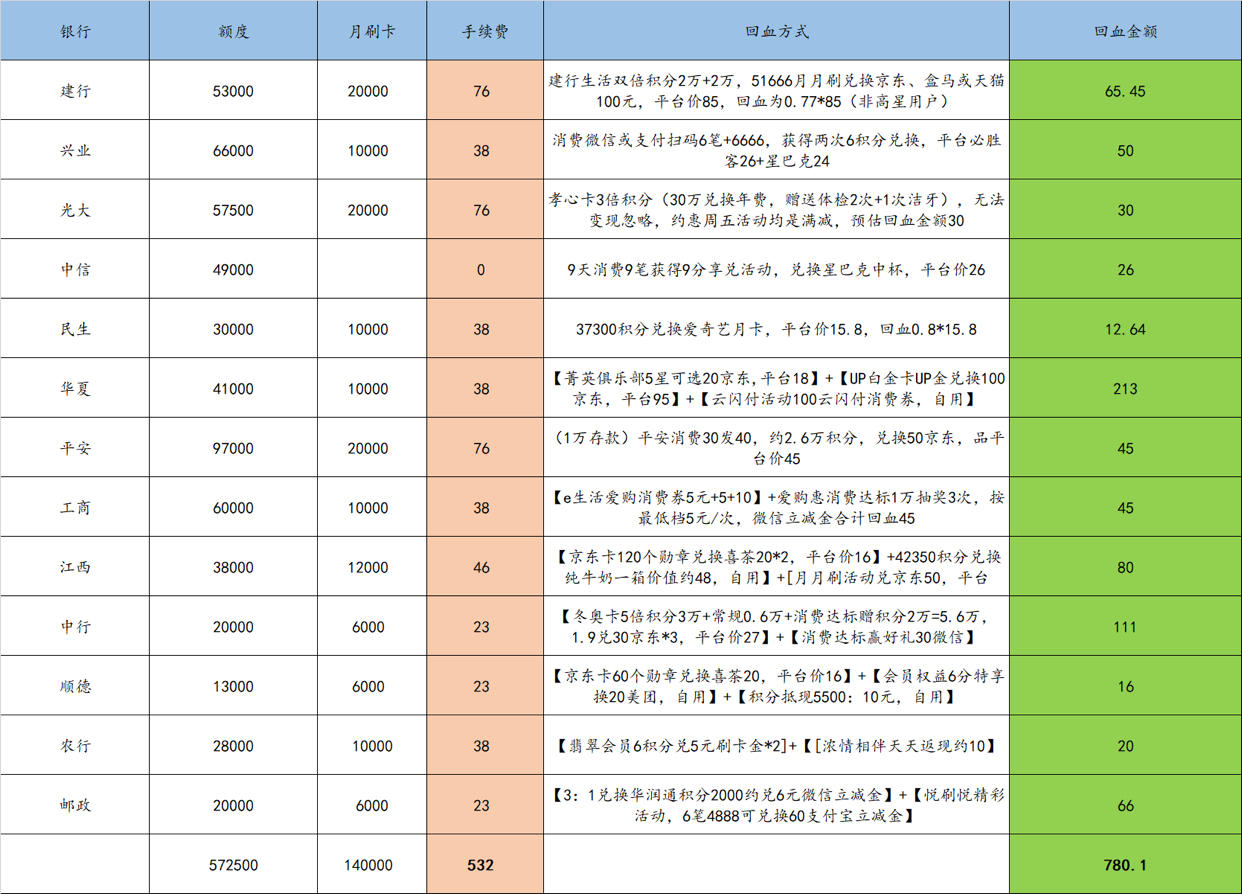Select the 平安 bank name cell
This screenshot has height=894, width=1242.
pos(75,448)
